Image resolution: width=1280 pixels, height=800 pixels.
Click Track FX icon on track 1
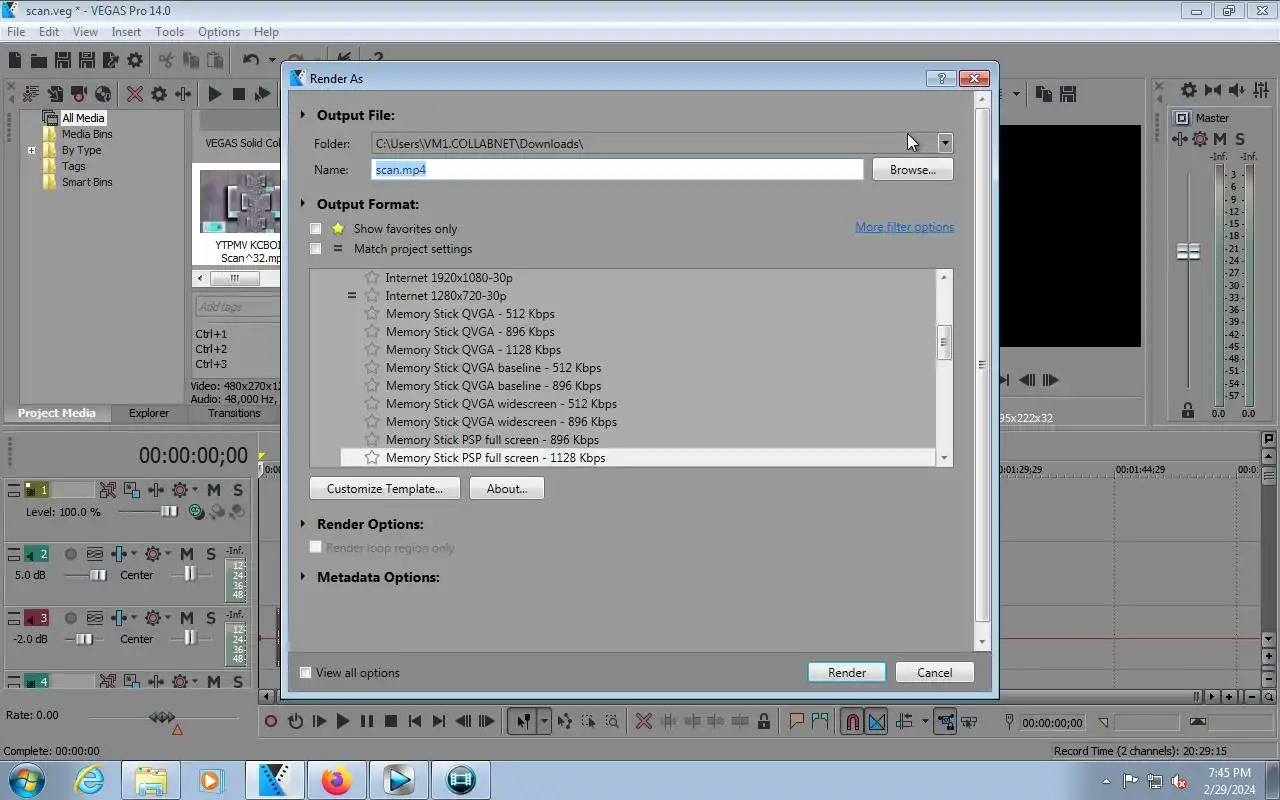(x=156, y=490)
